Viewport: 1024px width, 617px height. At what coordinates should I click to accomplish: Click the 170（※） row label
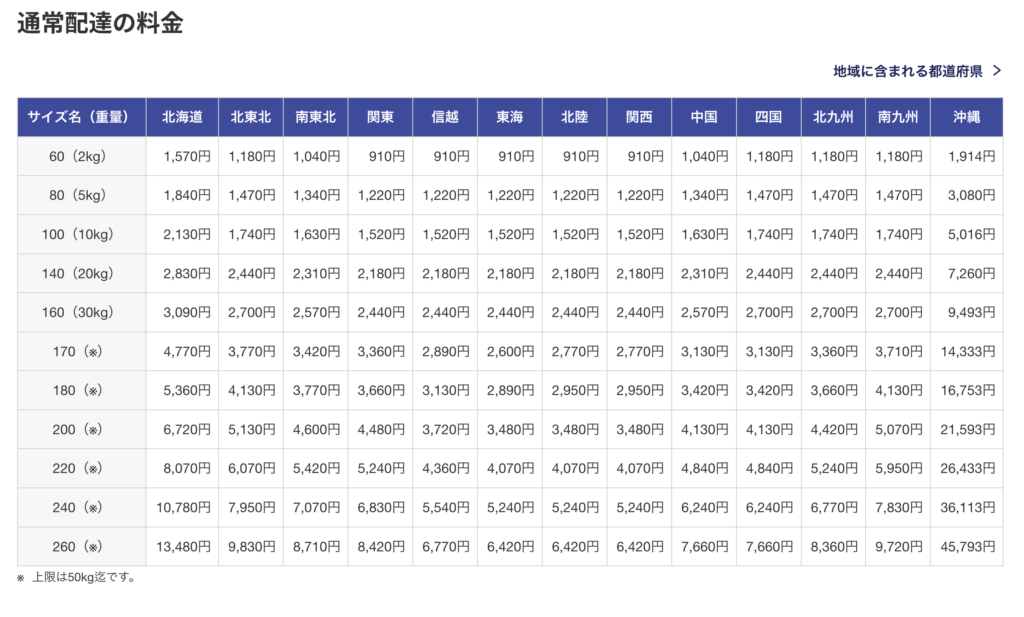82,351
